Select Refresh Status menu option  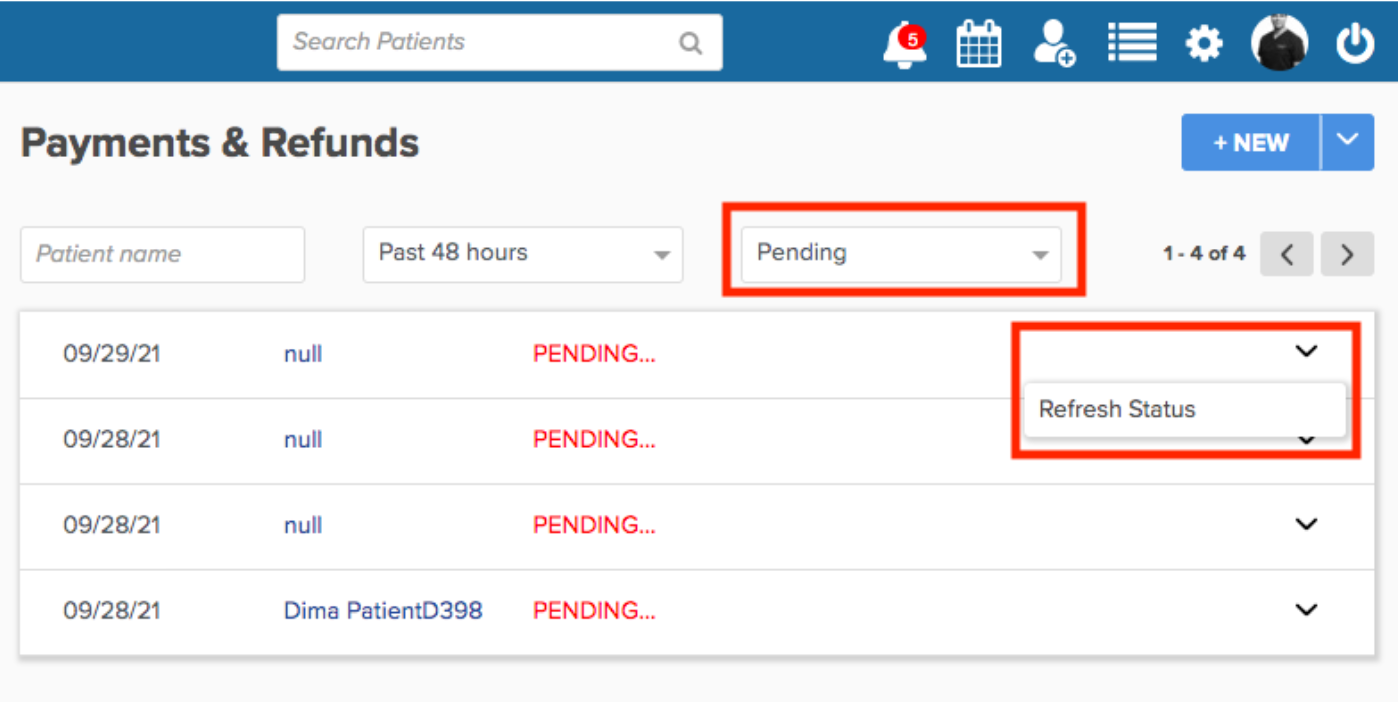pyautogui.click(x=1185, y=409)
